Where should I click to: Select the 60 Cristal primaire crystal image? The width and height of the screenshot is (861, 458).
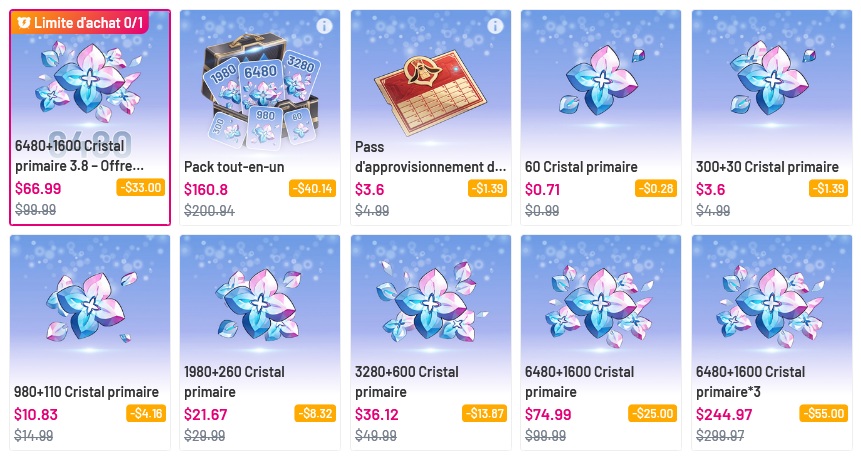coord(601,81)
